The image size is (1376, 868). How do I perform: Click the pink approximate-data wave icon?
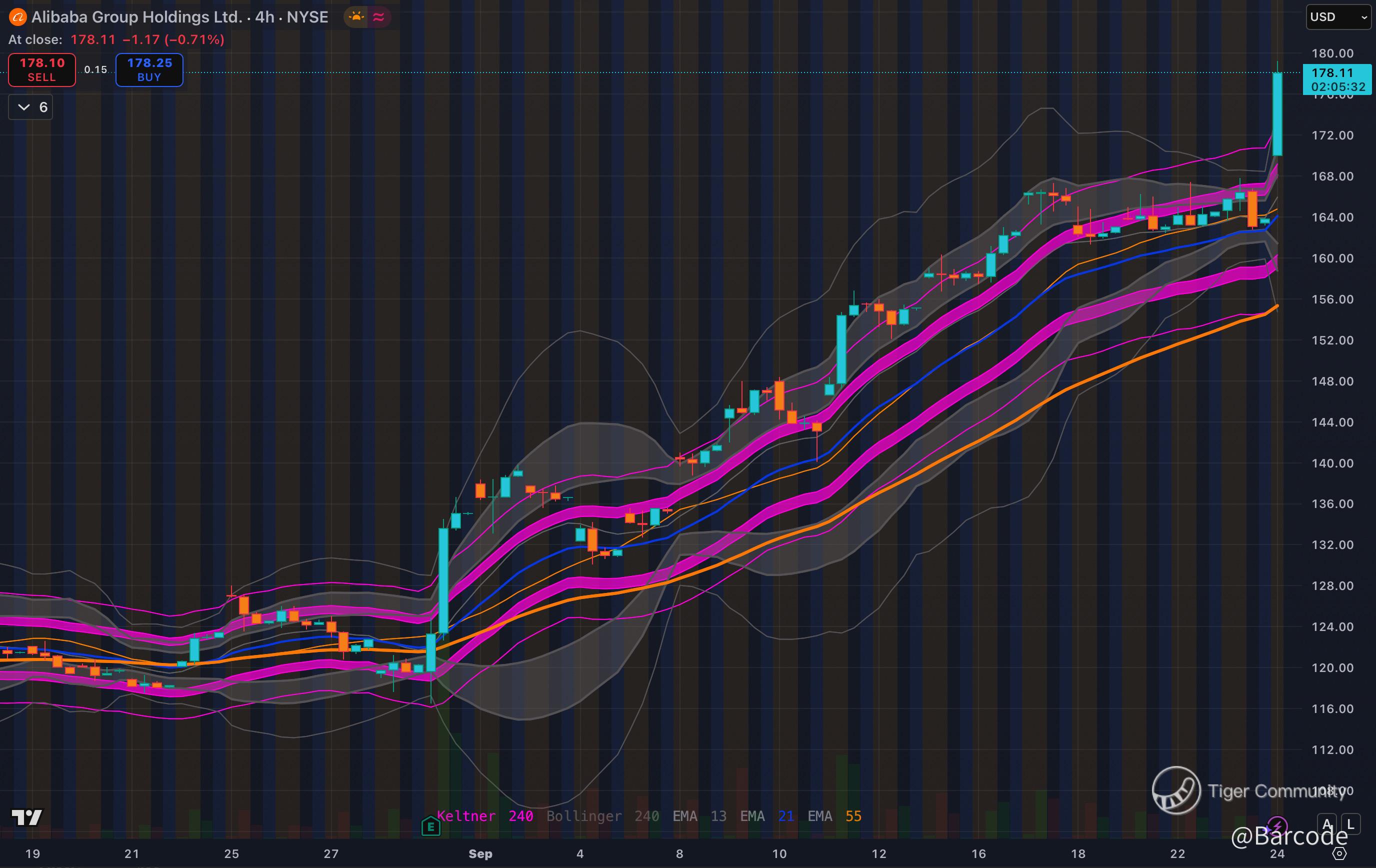point(378,17)
